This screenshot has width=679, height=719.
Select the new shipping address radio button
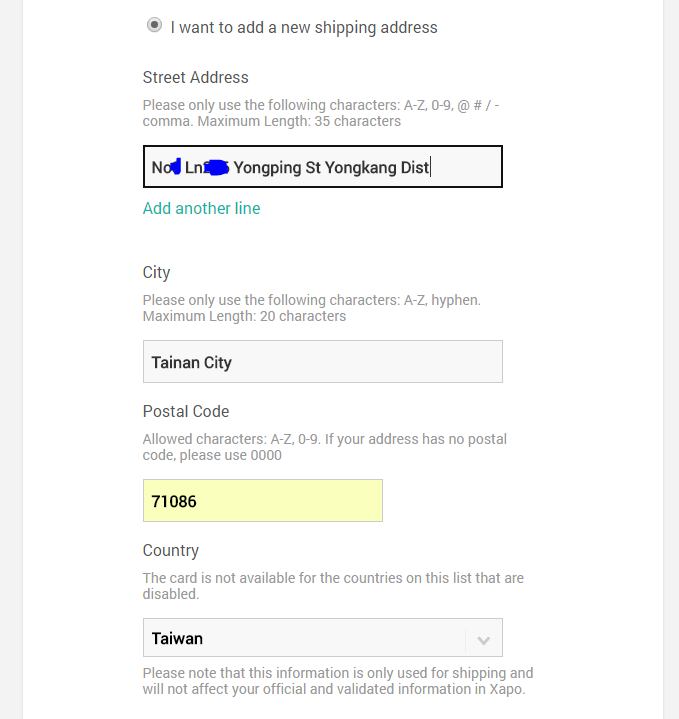[154, 26]
